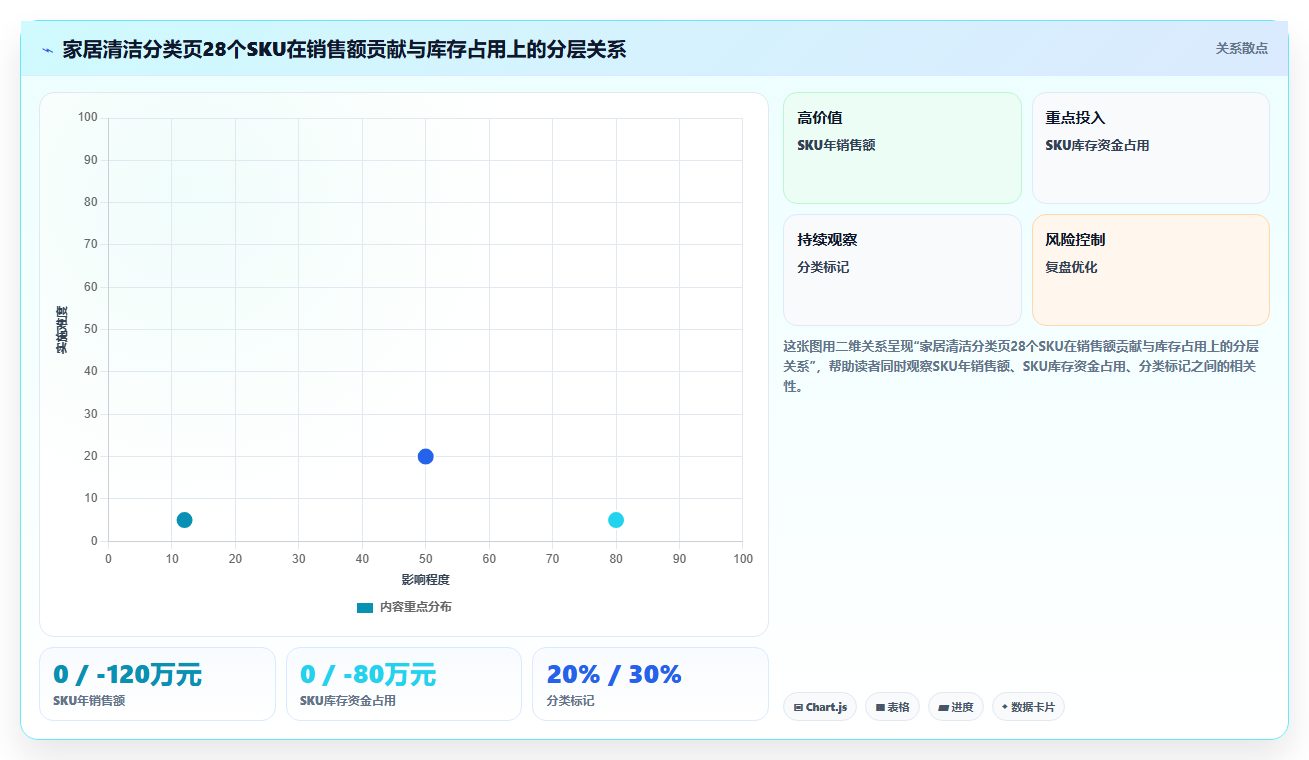The height and width of the screenshot is (760, 1309).
Task: Click the 内容重点分布 legend label
Action: [x=415, y=607]
